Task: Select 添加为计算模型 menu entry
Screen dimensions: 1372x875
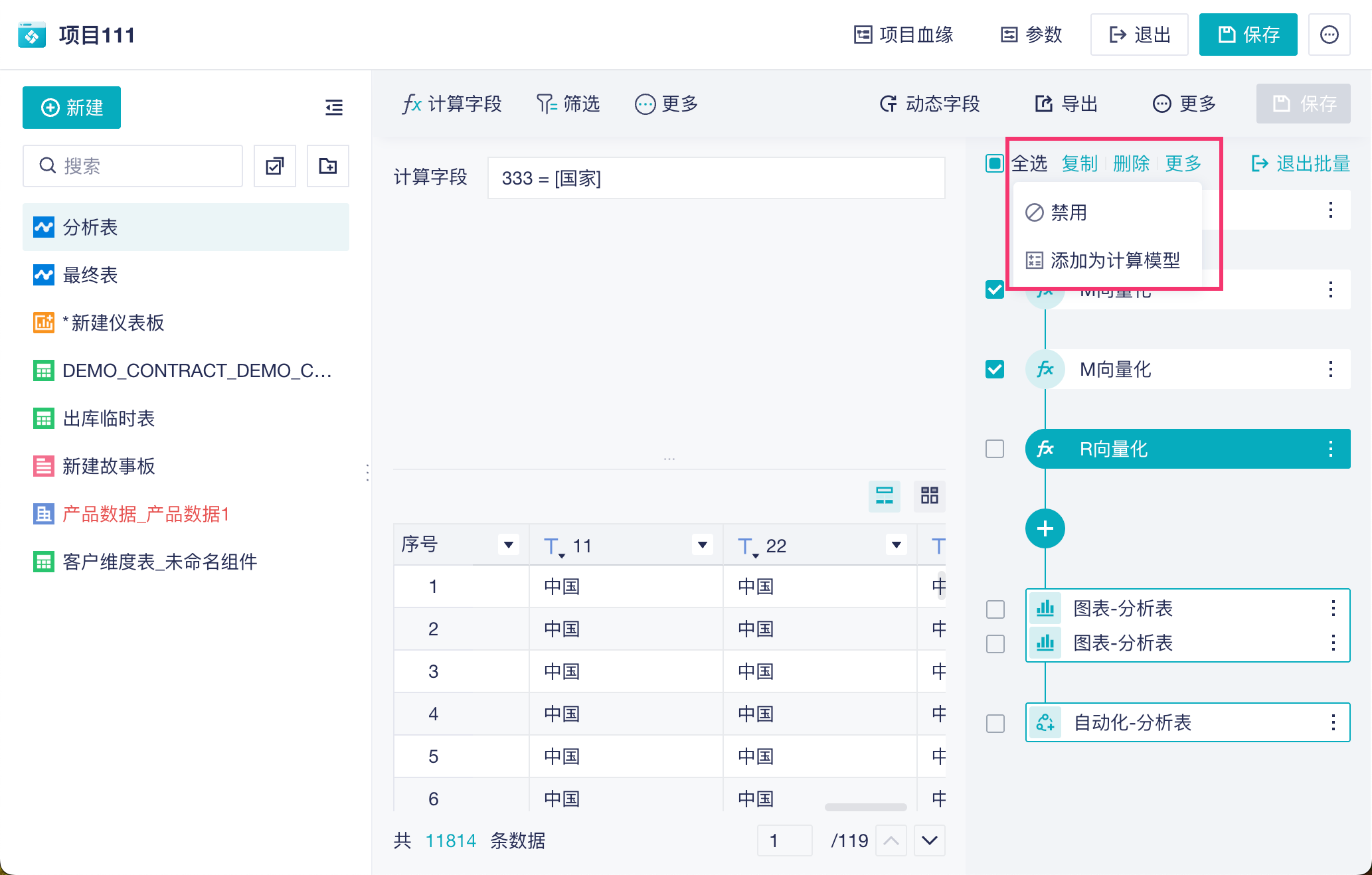Action: (1114, 260)
